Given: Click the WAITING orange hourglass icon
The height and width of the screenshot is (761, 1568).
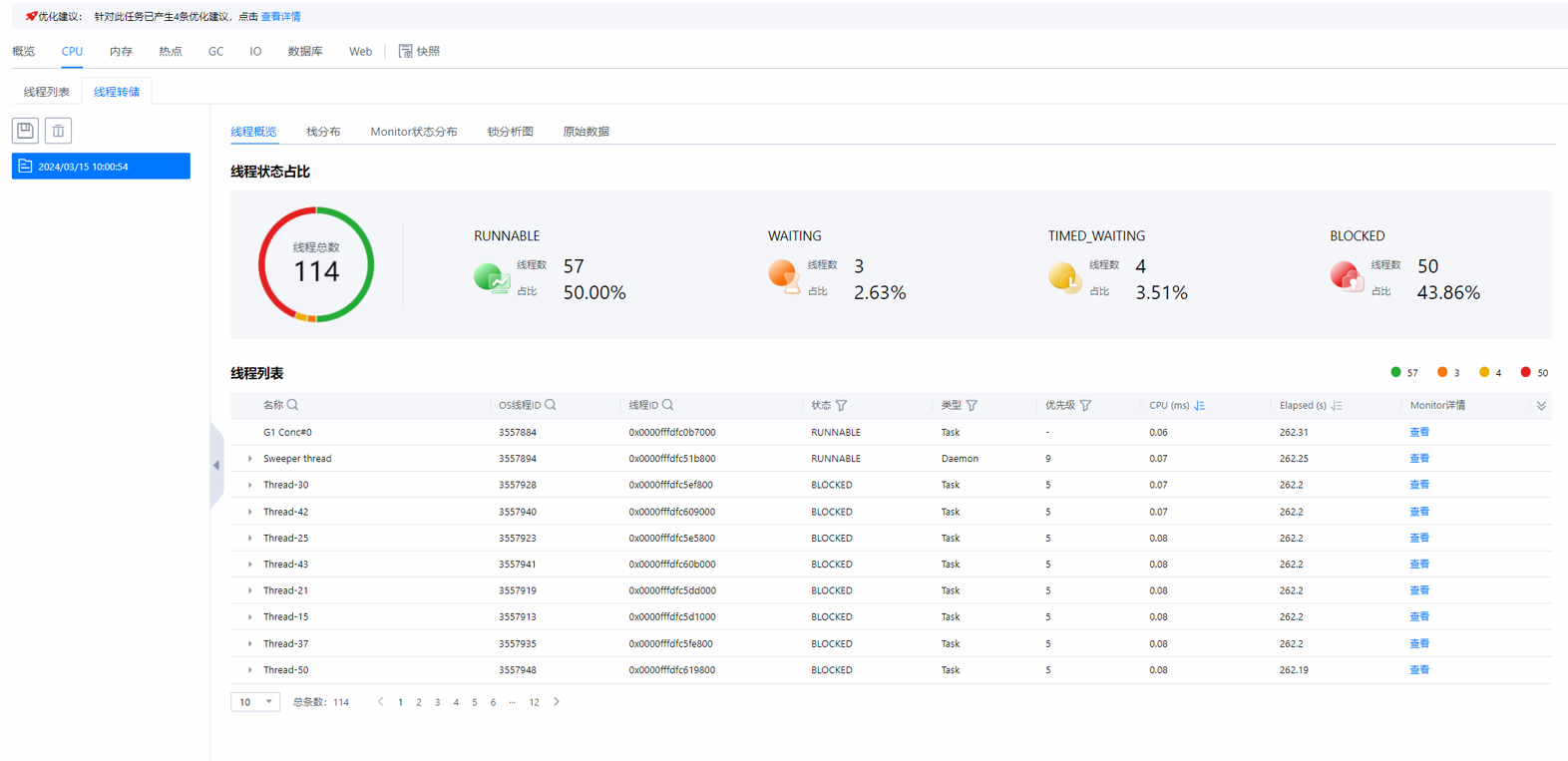Looking at the screenshot, I should pos(785,276).
